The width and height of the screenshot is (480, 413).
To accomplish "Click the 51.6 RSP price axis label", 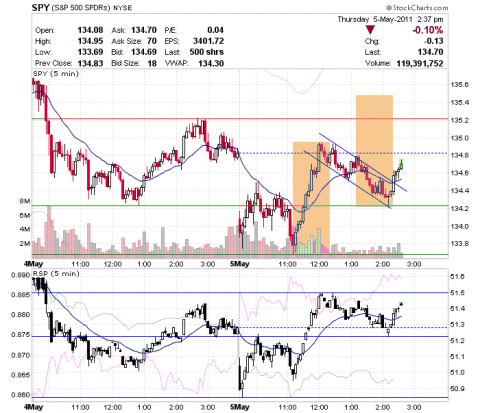I will (458, 277).
